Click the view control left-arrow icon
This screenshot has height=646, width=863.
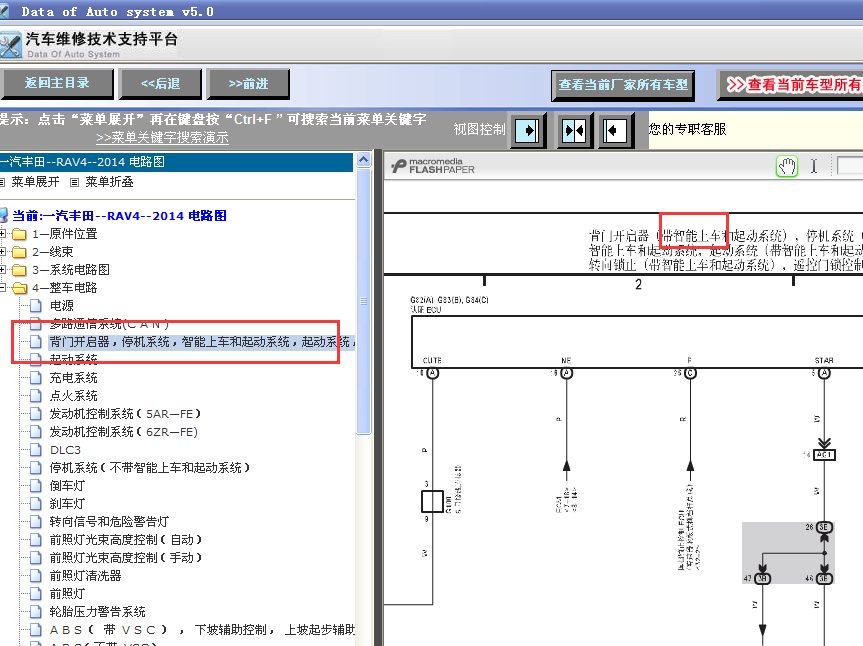click(x=615, y=131)
